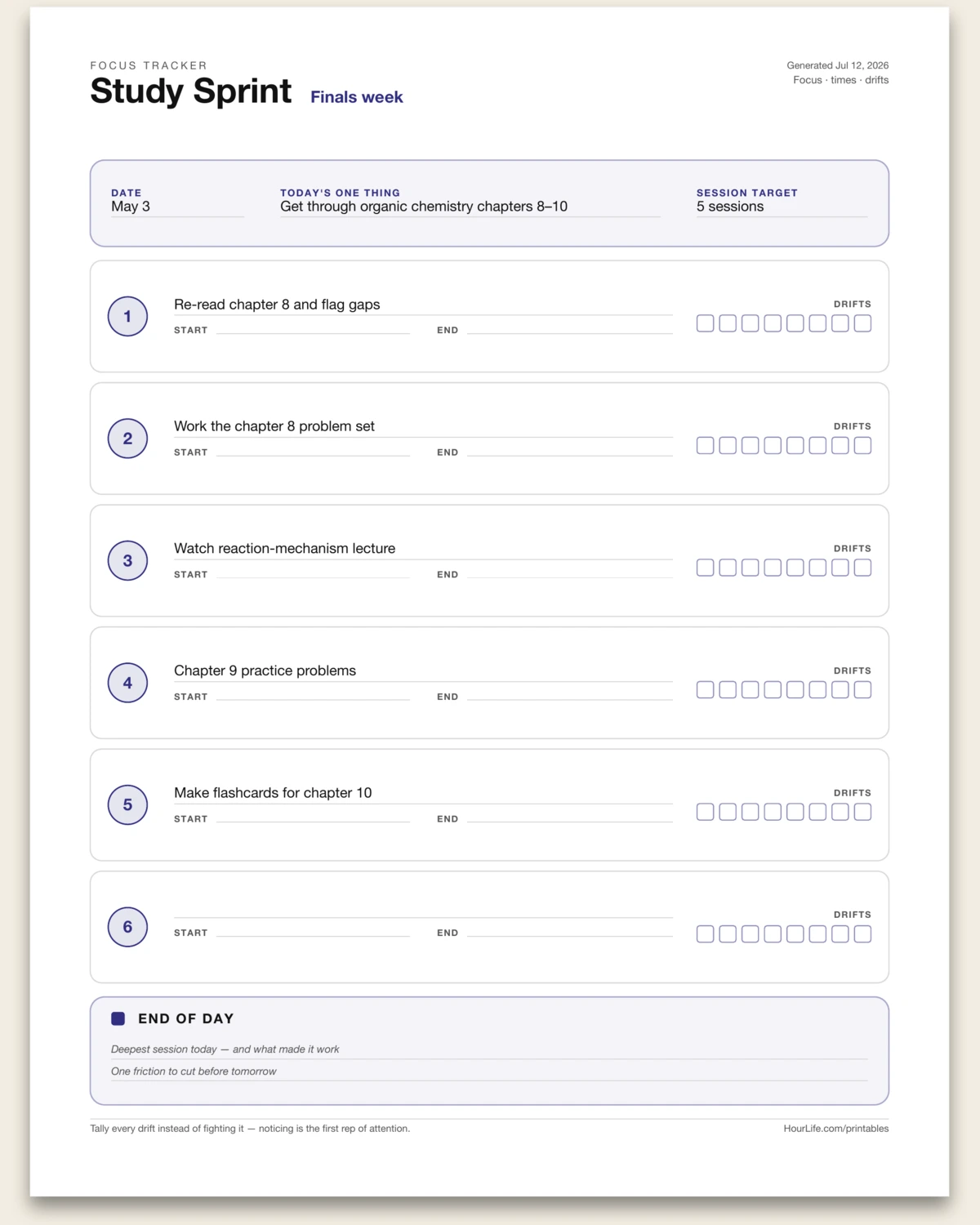The width and height of the screenshot is (980, 1225).
Task: Open the HourLife.com/printables link
Action: tap(836, 1129)
